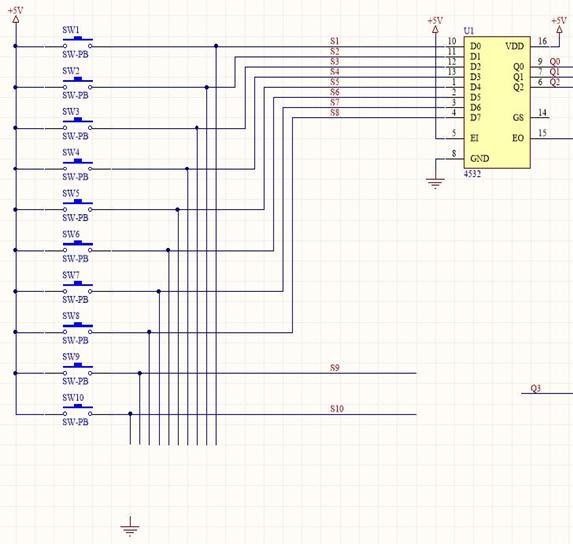This screenshot has width=573, height=544.
Task: Click the S1 net label
Action: [334, 41]
